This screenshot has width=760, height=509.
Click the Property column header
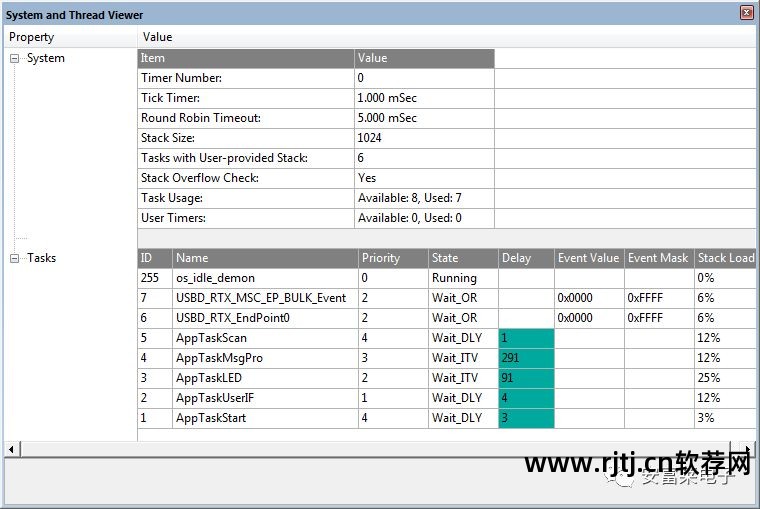[x=32, y=37]
